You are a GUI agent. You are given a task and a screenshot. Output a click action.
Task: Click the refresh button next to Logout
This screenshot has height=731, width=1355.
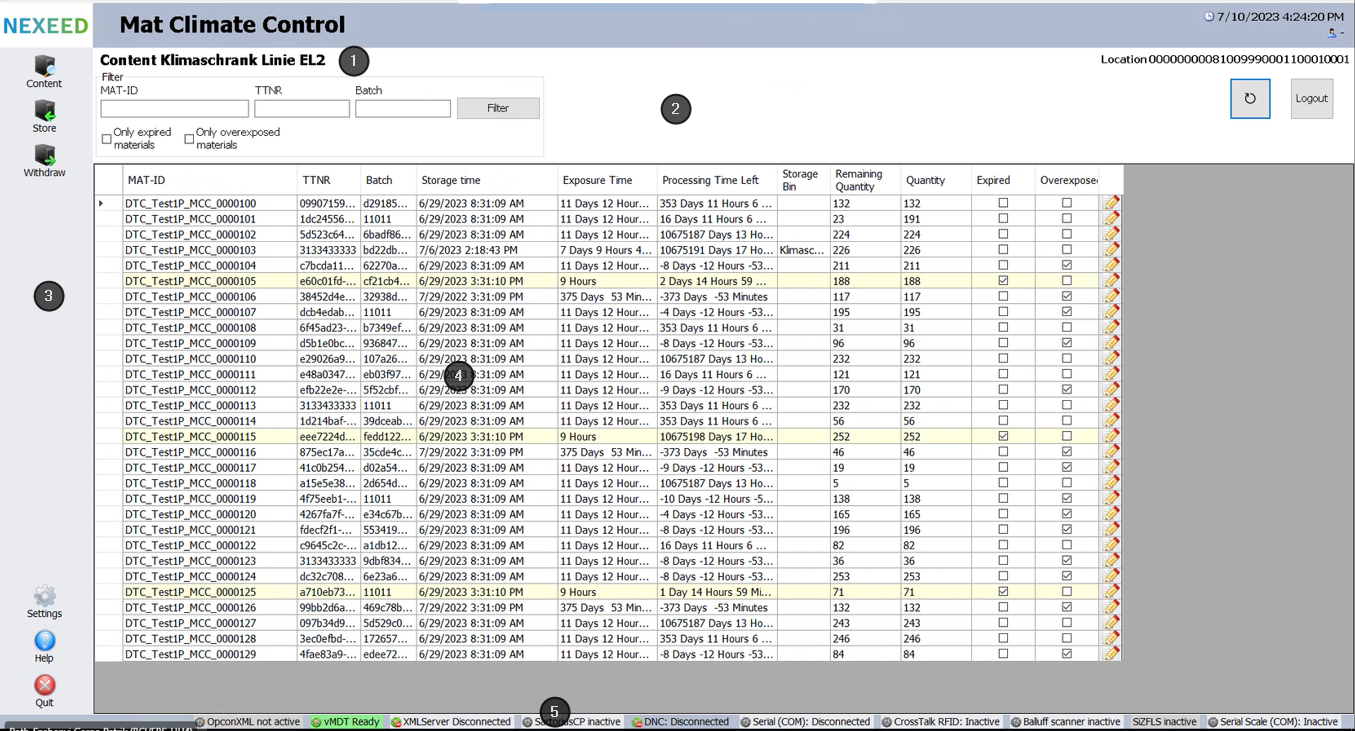click(1250, 99)
